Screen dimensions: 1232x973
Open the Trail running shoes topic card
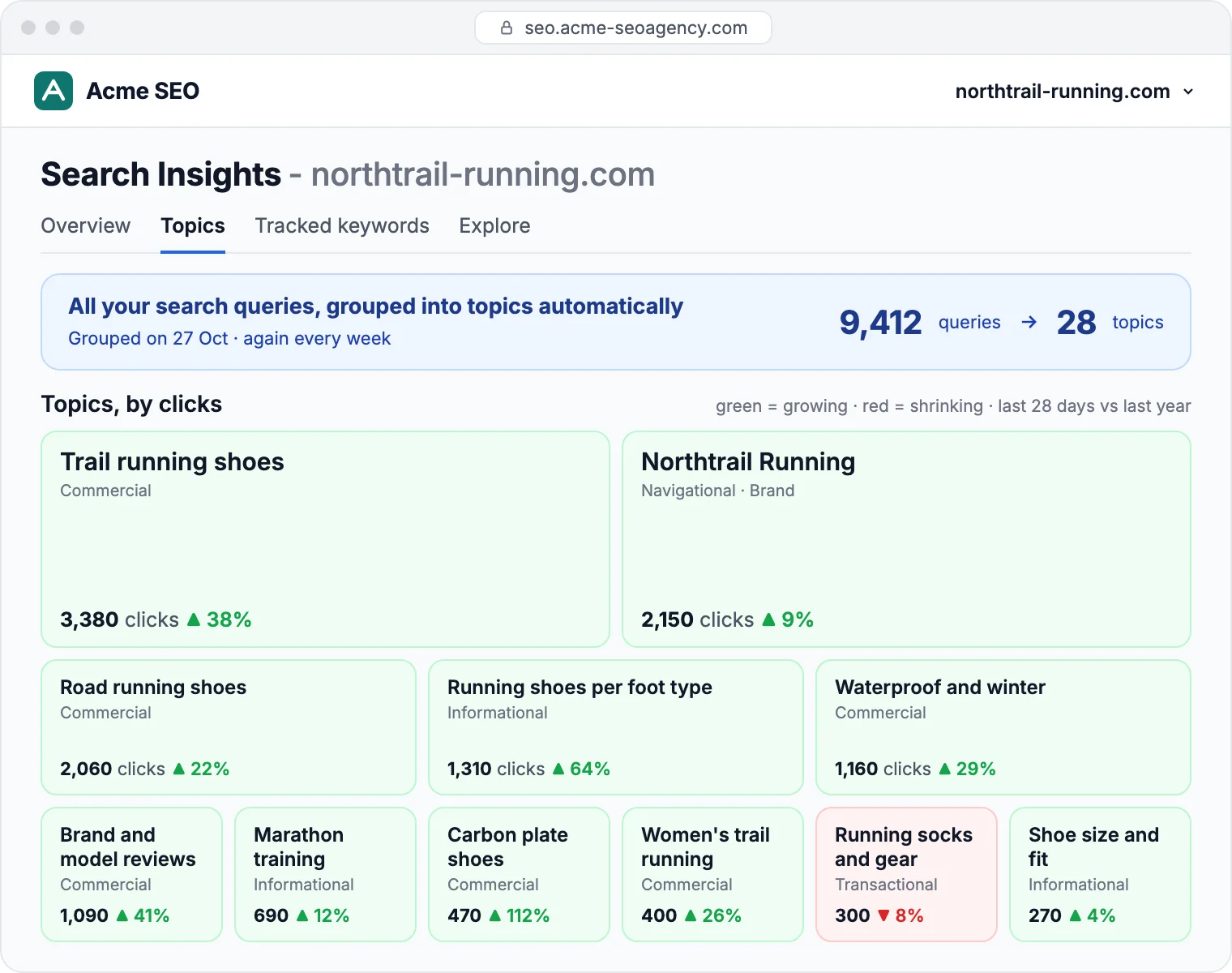(325, 539)
